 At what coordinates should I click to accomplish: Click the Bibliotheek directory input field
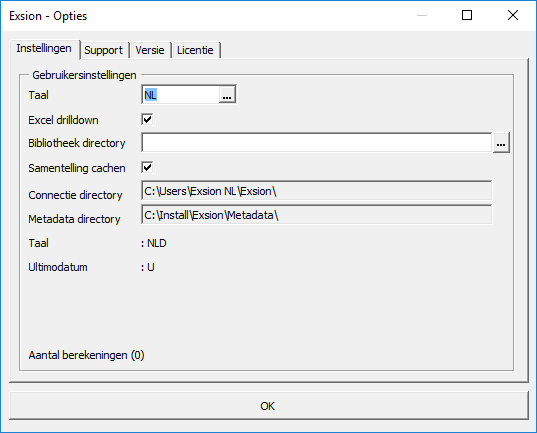coord(317,143)
